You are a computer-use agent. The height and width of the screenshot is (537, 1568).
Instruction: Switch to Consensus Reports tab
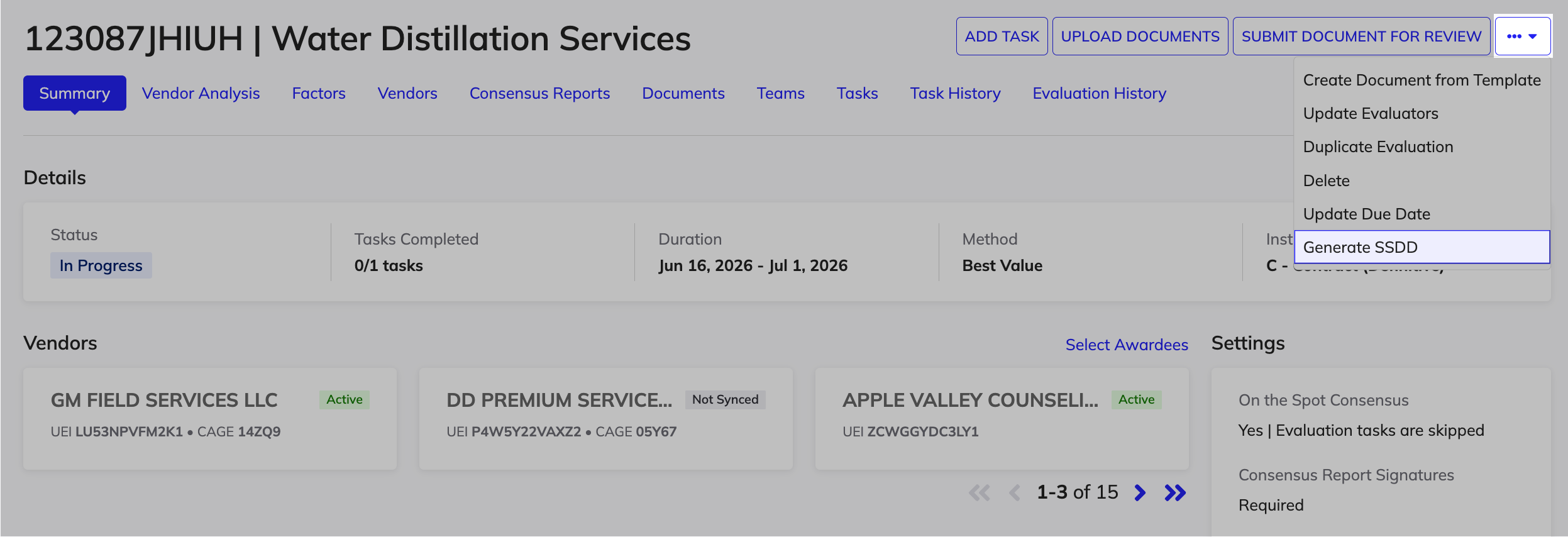[539, 93]
